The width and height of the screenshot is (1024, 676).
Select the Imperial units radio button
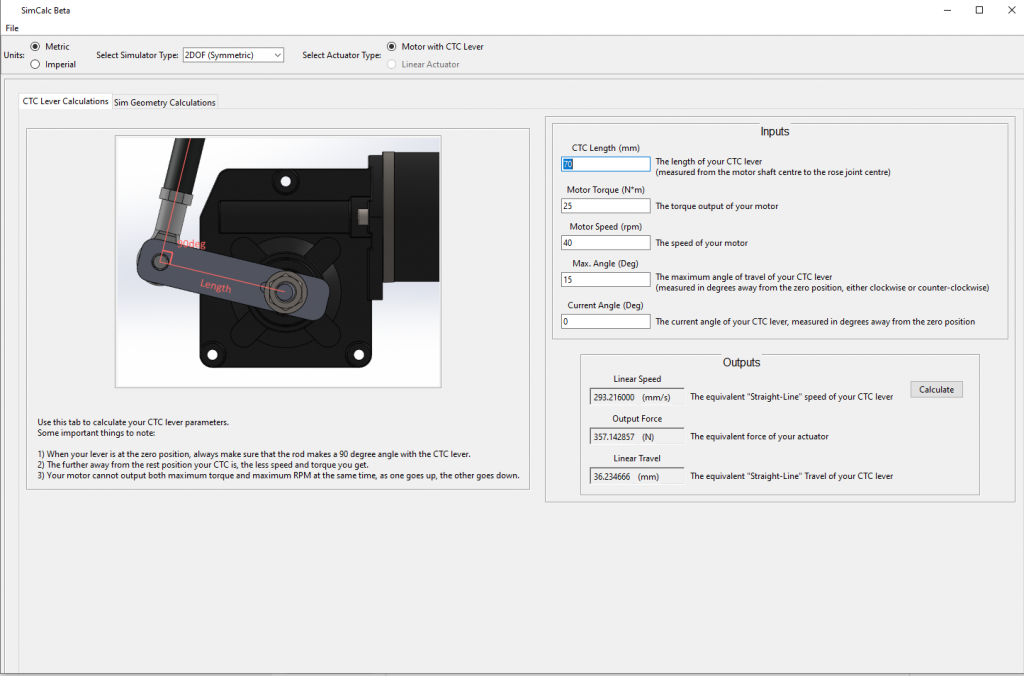point(35,64)
